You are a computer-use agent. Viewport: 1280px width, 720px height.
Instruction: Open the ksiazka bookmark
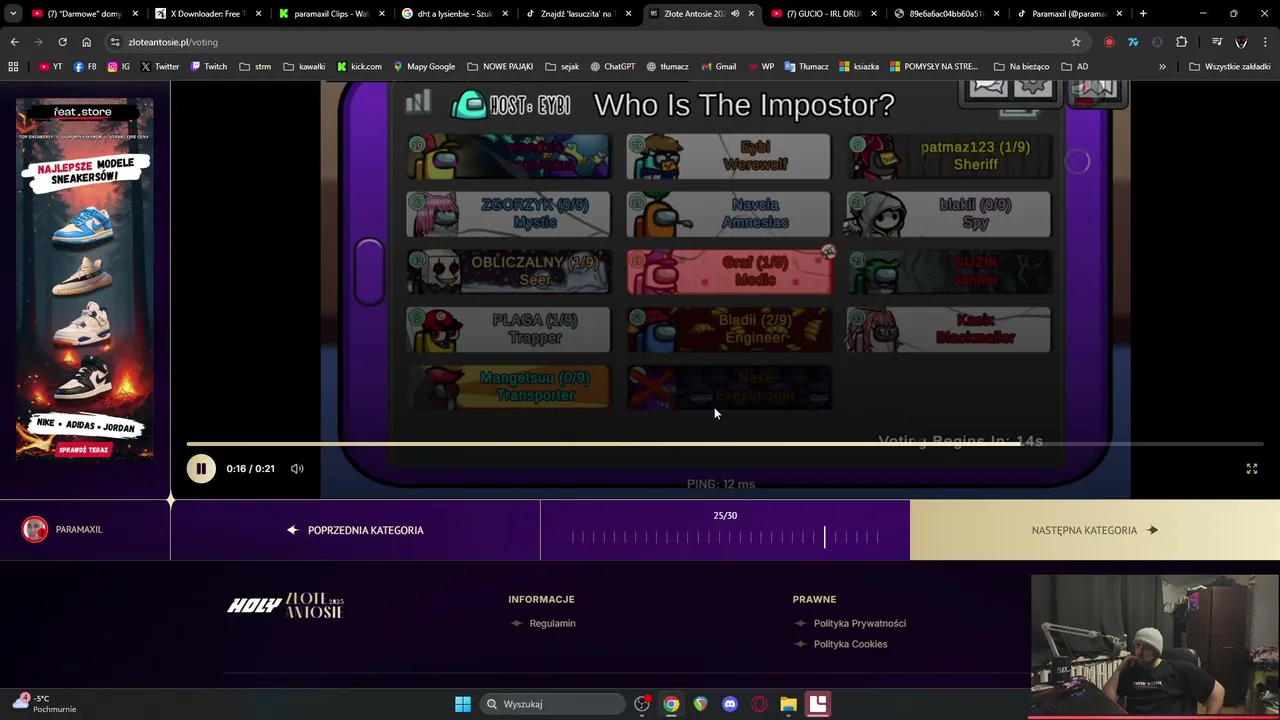click(x=859, y=66)
